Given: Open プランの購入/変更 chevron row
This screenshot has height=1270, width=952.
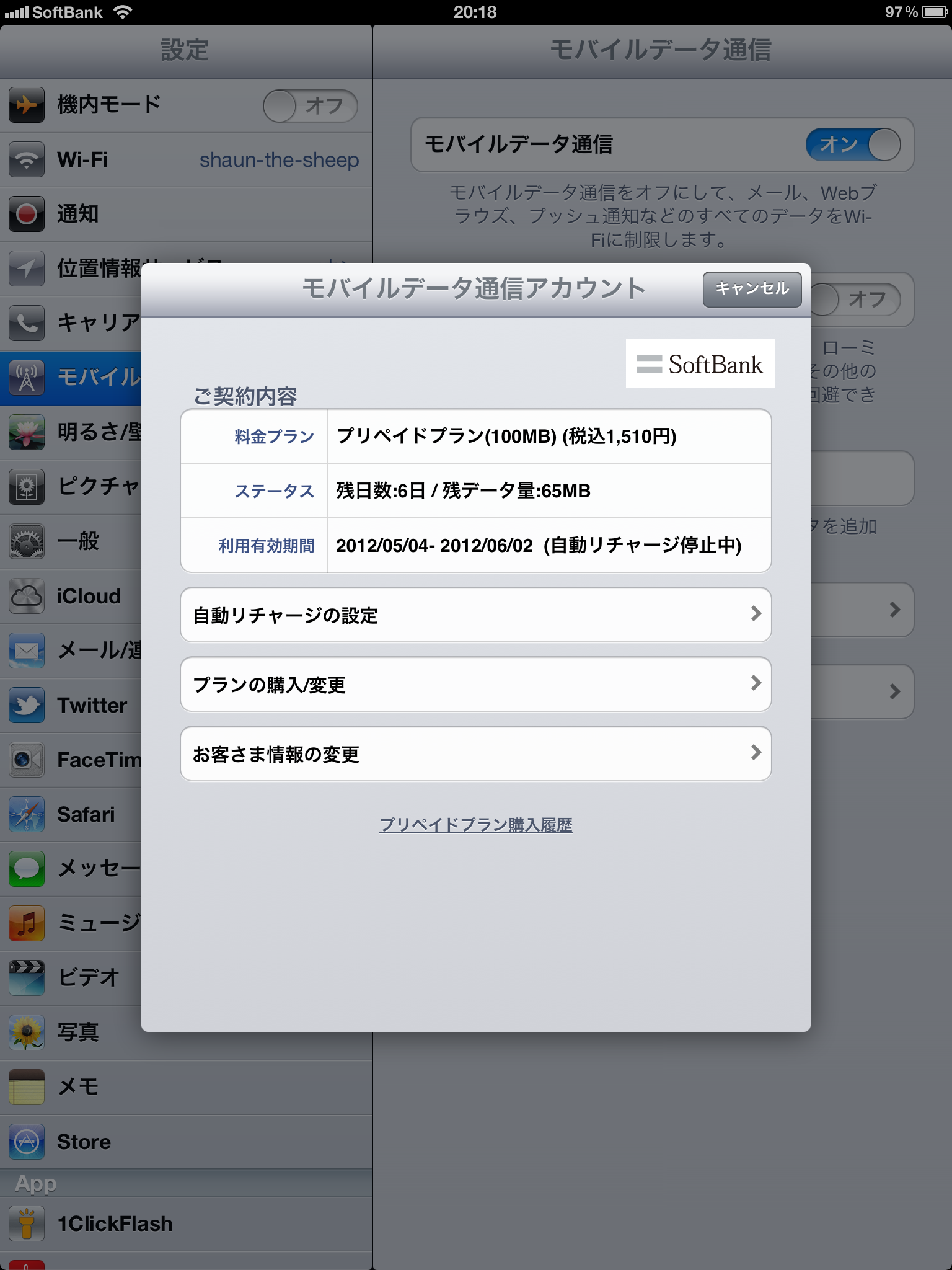Looking at the screenshot, I should click(x=476, y=684).
